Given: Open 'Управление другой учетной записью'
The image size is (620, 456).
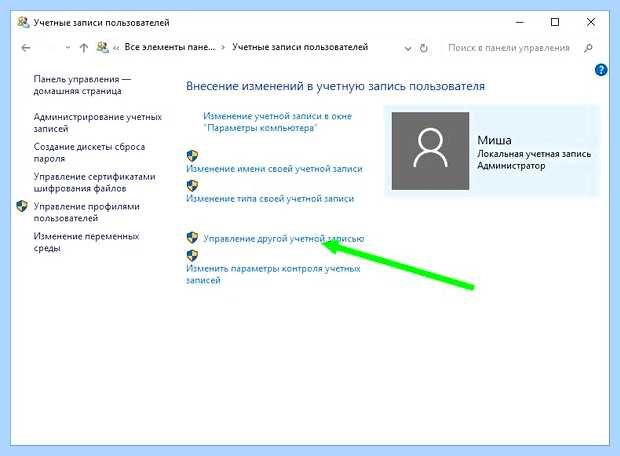Looking at the screenshot, I should pos(284,238).
